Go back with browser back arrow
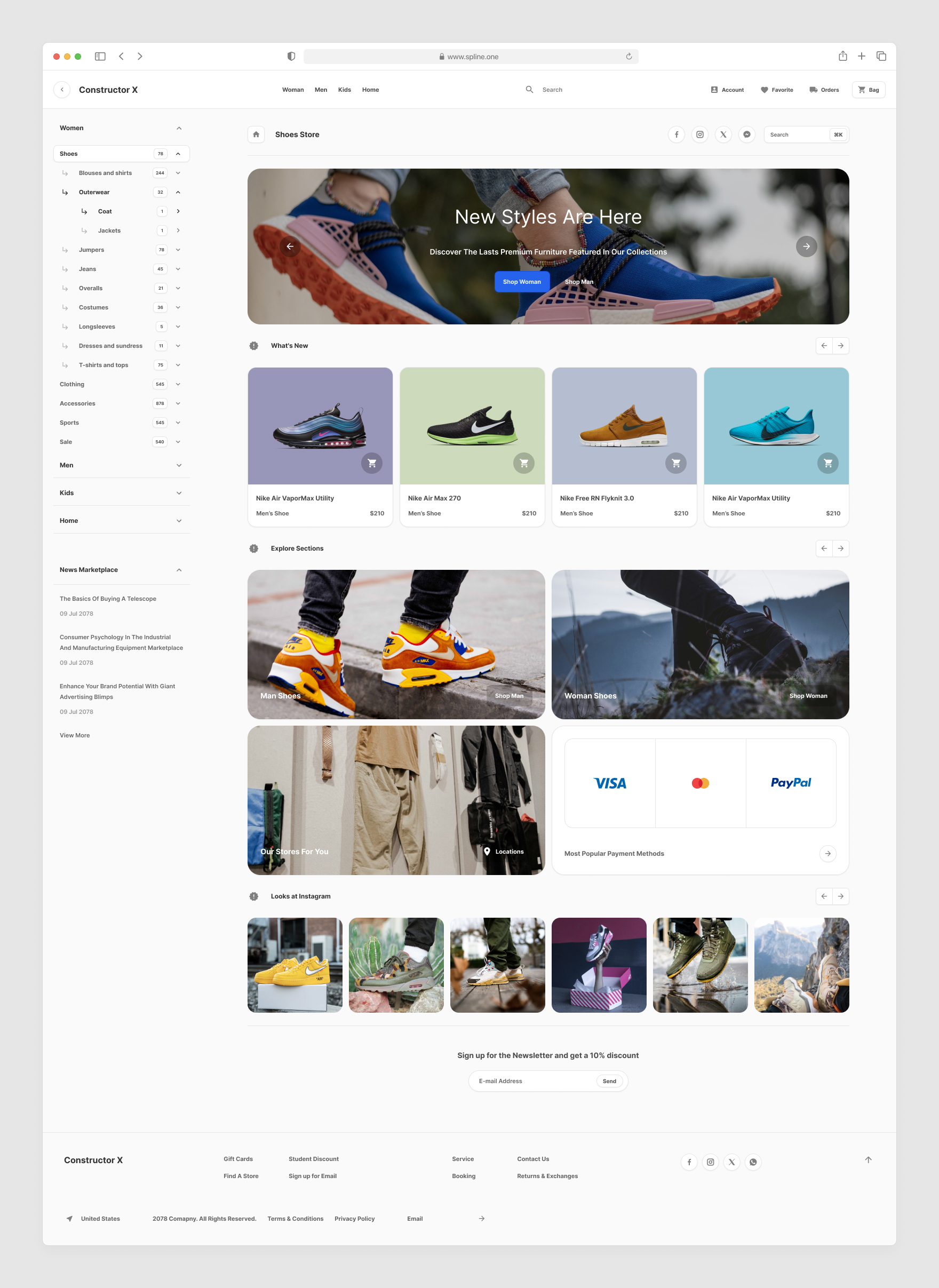The image size is (939, 1288). [x=121, y=56]
